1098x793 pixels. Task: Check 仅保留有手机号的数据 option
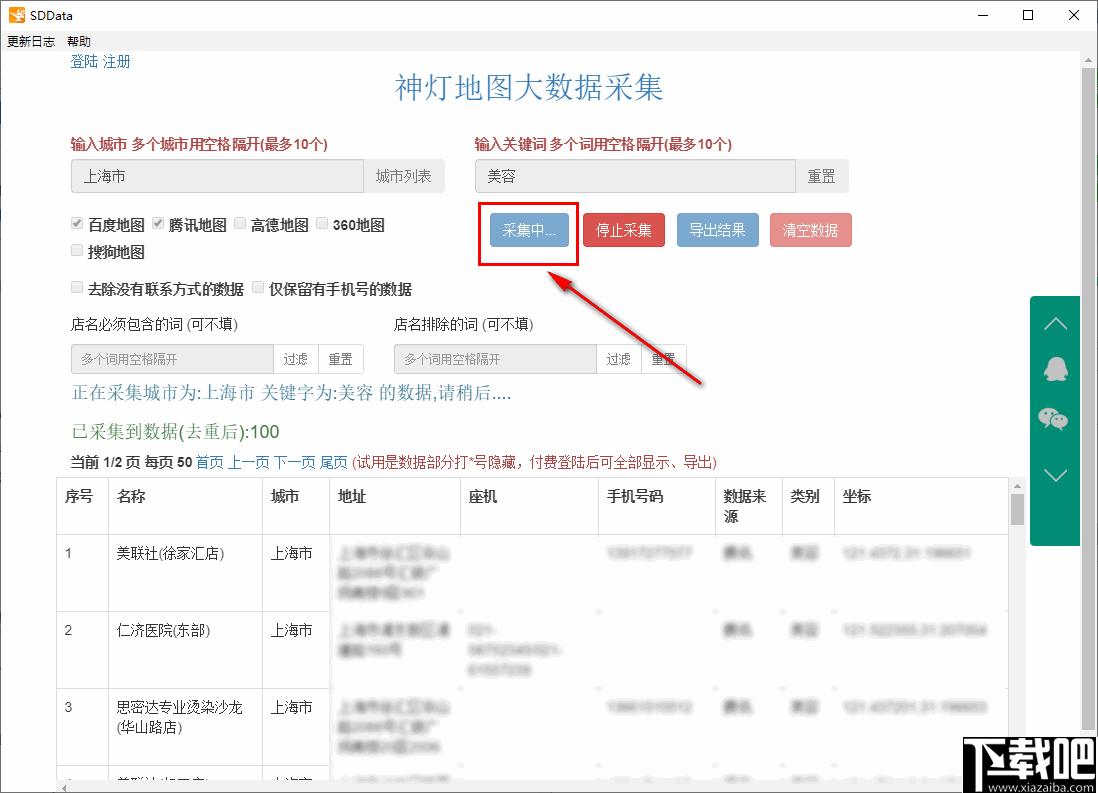[x=258, y=287]
